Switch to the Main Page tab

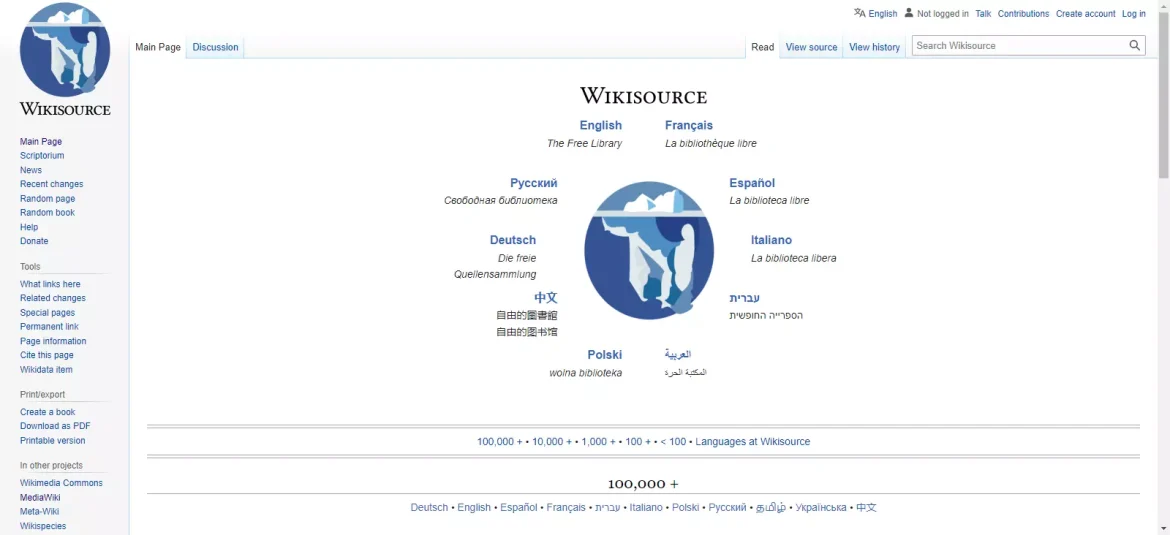click(x=157, y=47)
